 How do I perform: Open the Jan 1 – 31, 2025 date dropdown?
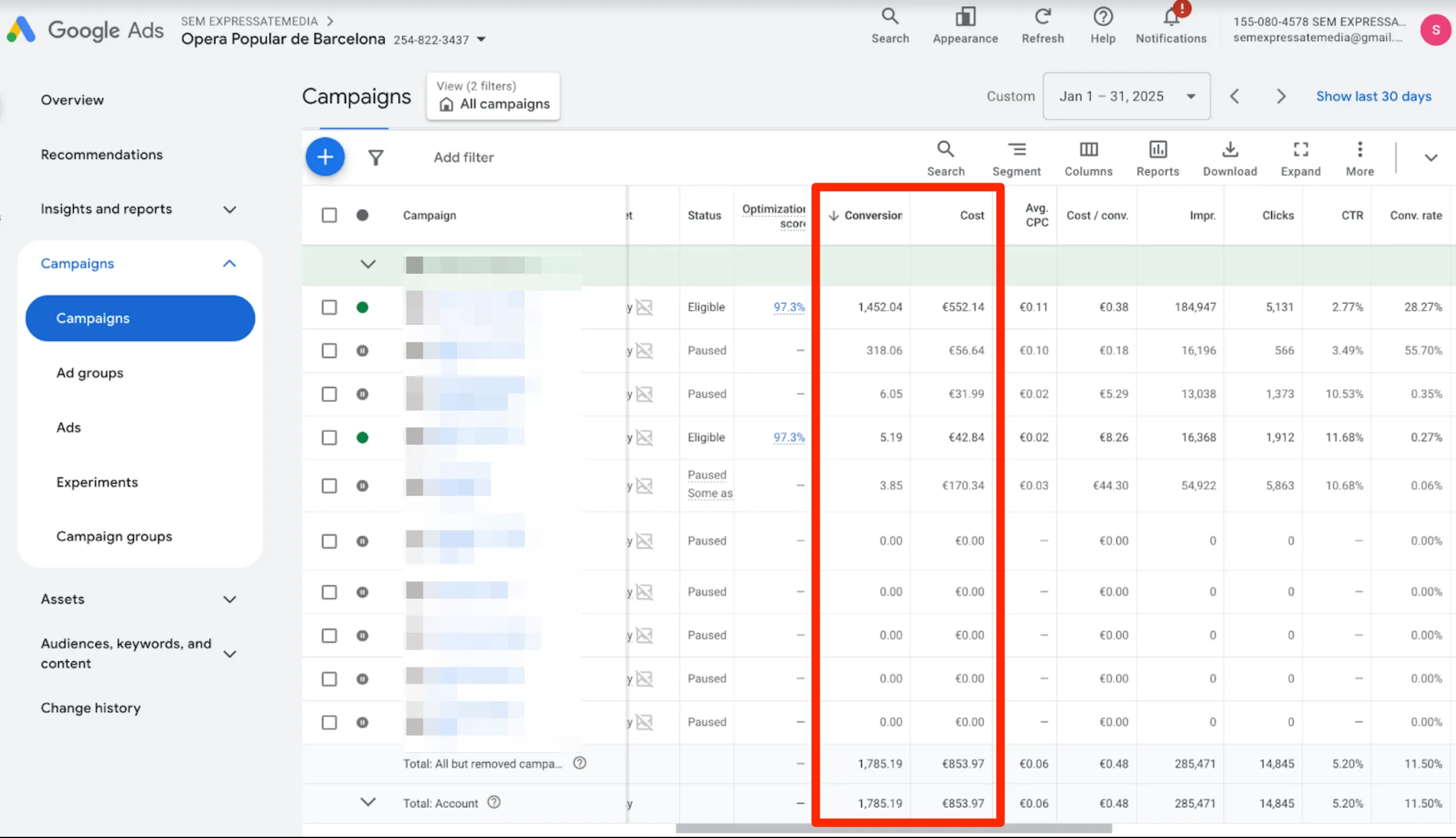point(1126,96)
